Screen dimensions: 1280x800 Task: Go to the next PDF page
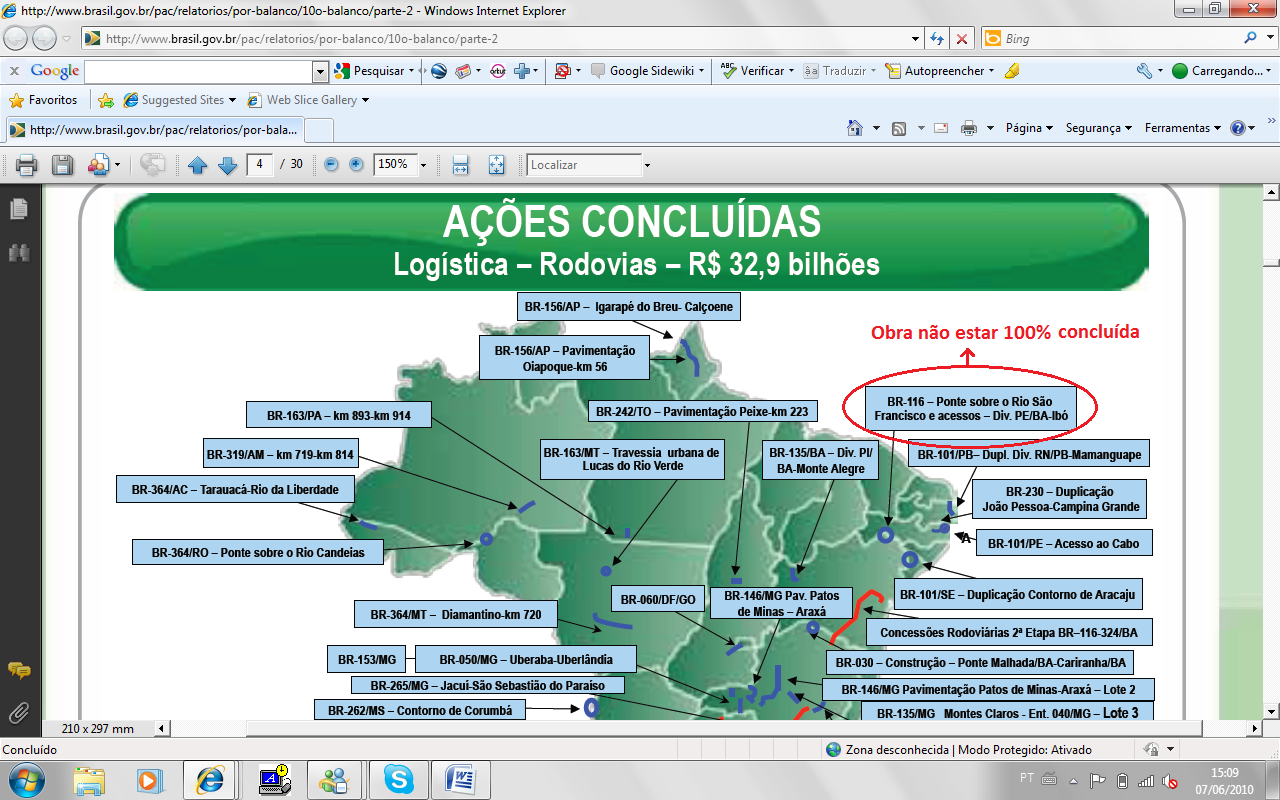[x=227, y=165]
